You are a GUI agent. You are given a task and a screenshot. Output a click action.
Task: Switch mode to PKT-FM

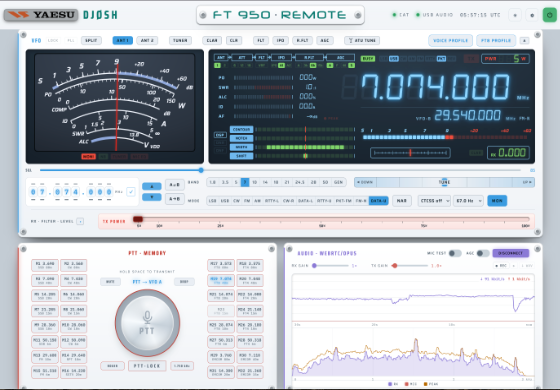344,201
